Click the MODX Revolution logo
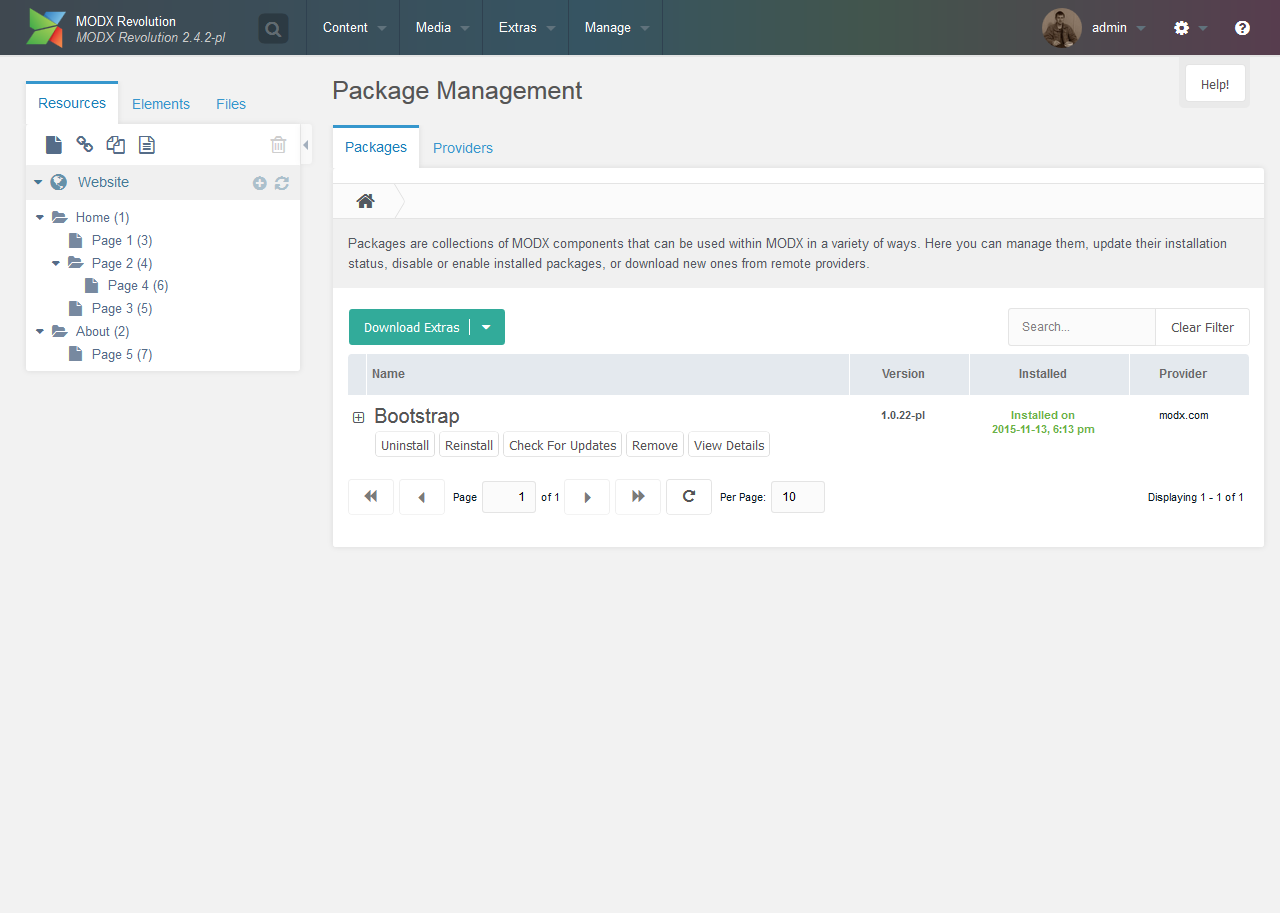The width and height of the screenshot is (1280, 913). (x=46, y=28)
